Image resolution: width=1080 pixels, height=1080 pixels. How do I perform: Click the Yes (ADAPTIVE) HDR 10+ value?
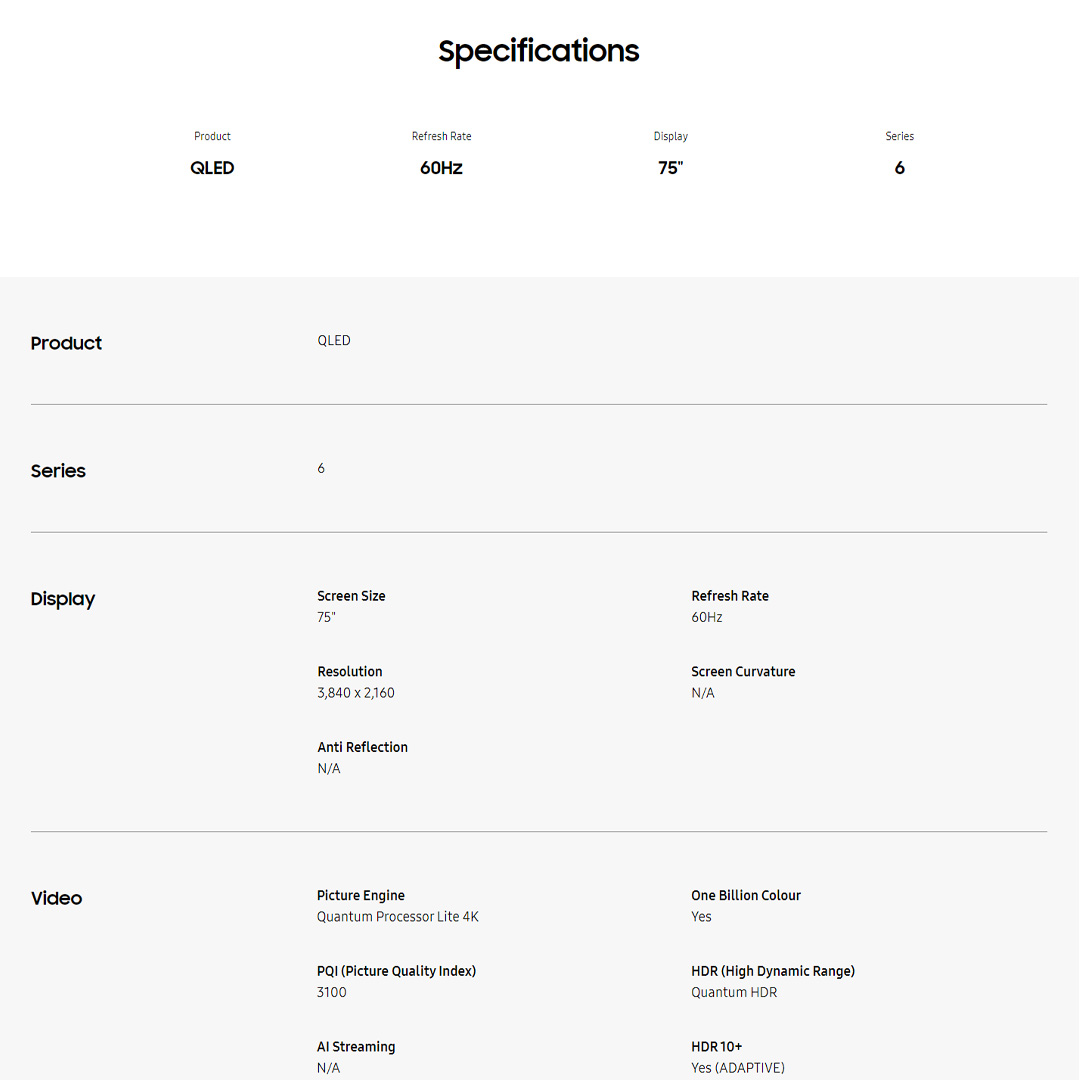pyautogui.click(x=738, y=1068)
